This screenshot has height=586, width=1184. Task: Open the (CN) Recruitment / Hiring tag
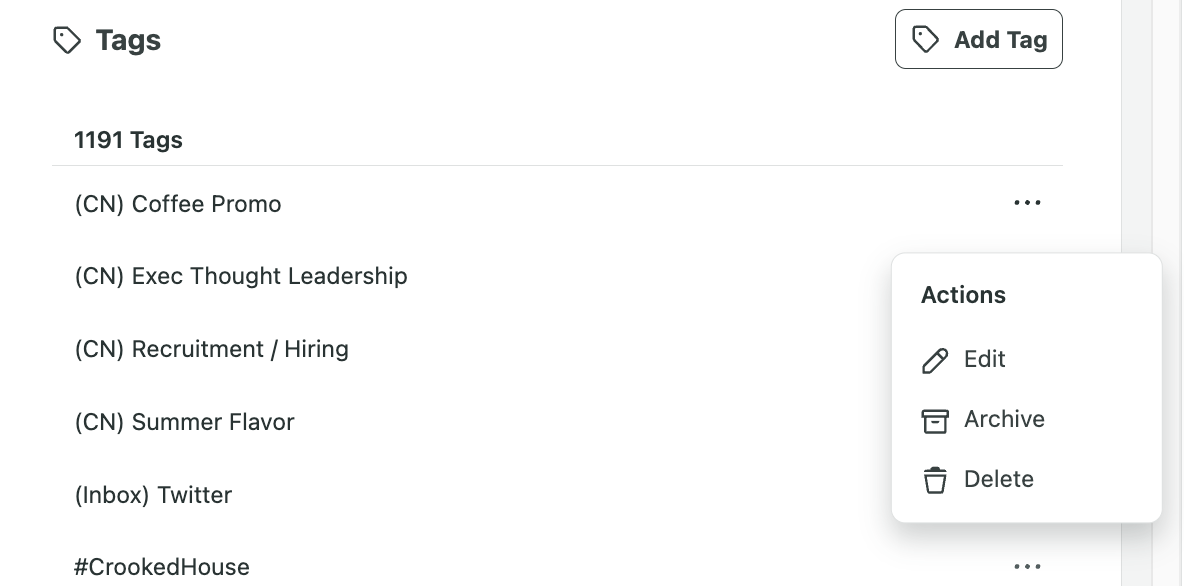(212, 349)
